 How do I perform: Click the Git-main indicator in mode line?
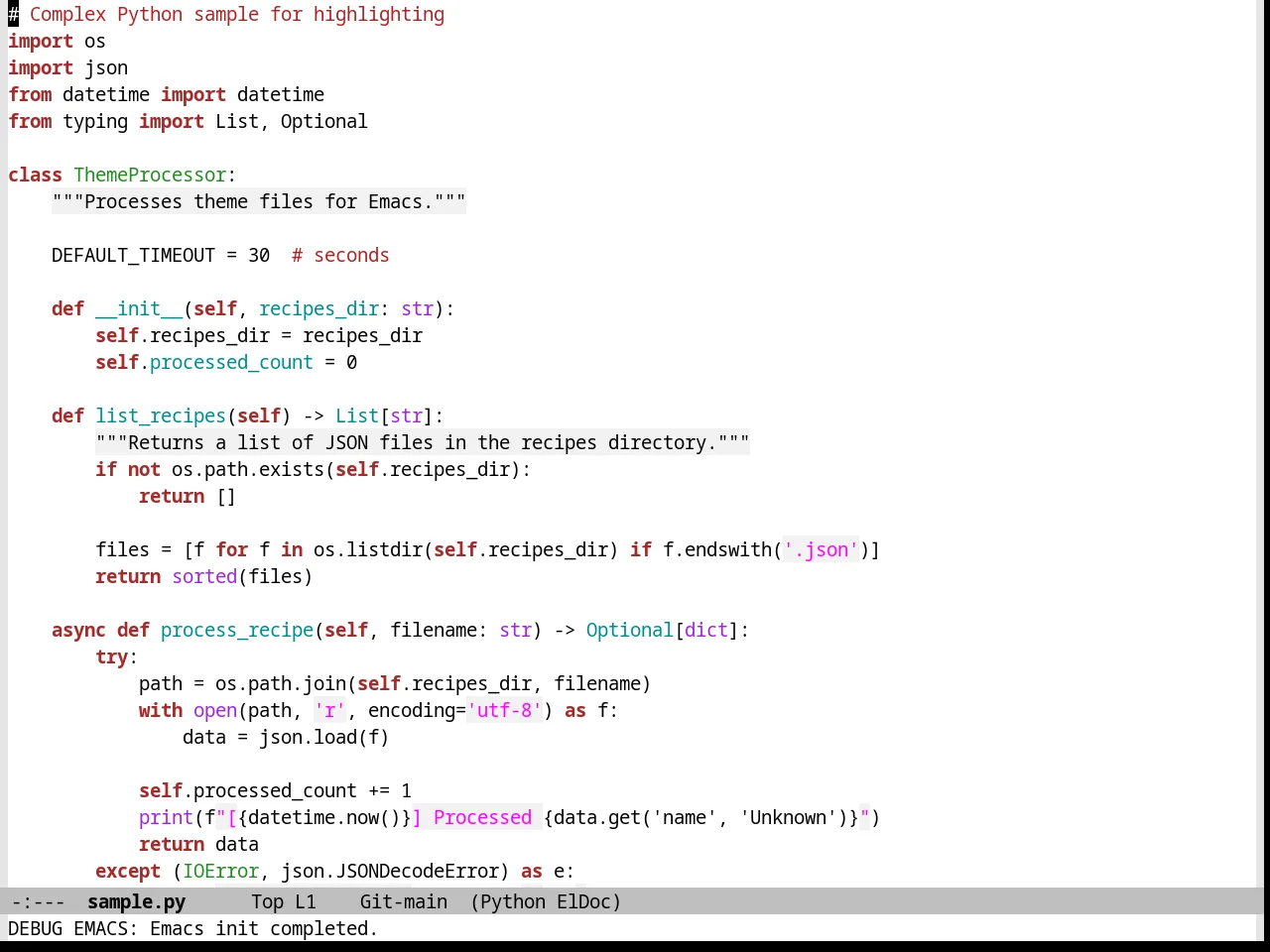tap(403, 901)
